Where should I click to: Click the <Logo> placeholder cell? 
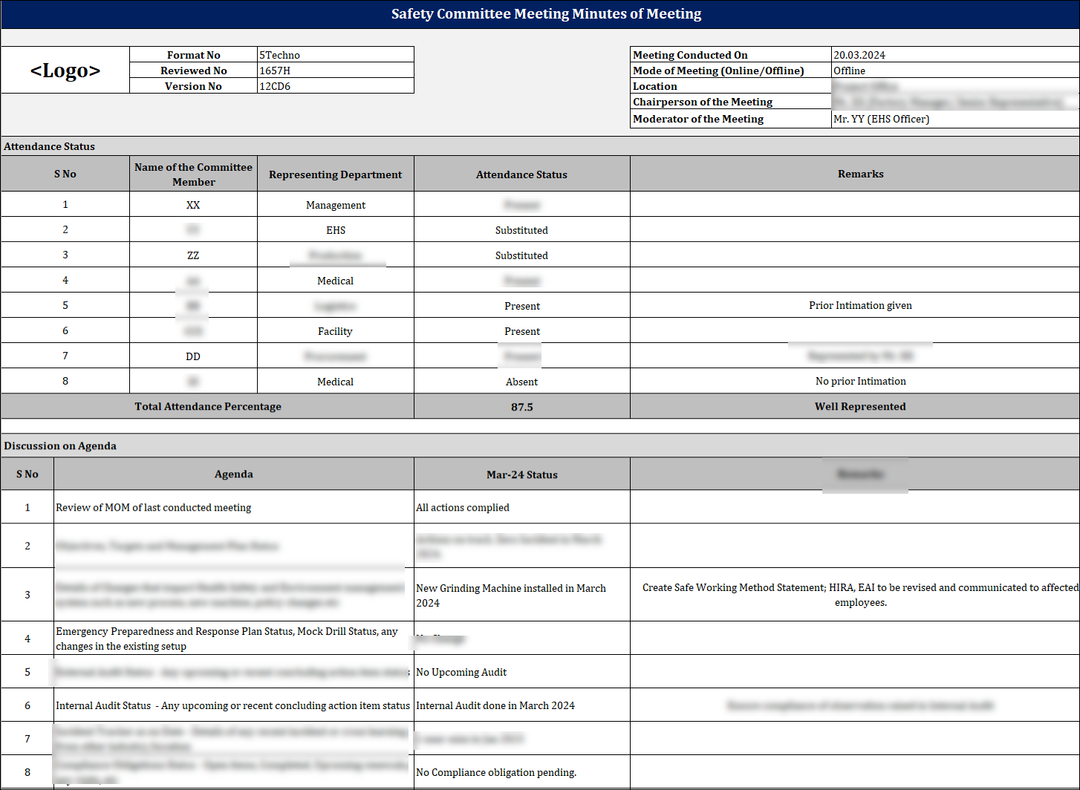[65, 70]
